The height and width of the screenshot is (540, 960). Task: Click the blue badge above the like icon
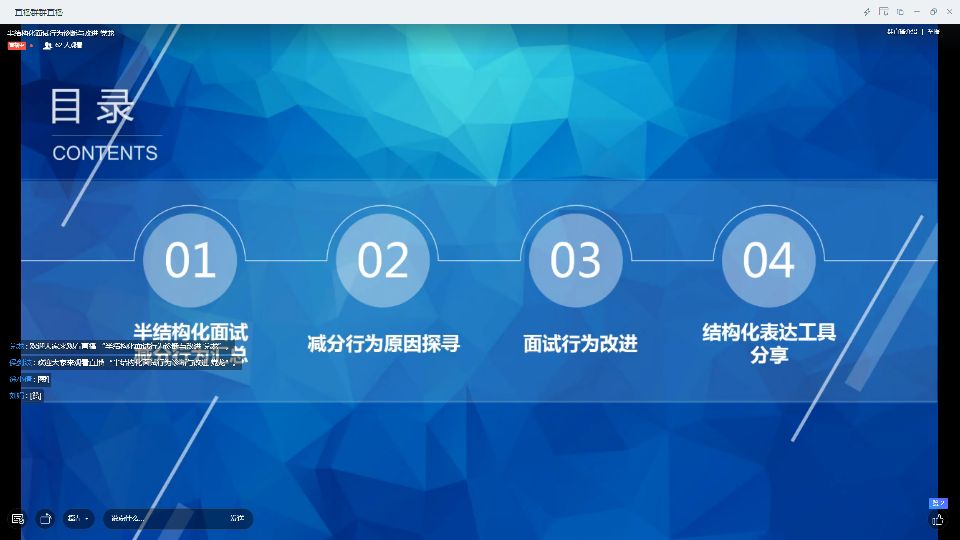[938, 503]
